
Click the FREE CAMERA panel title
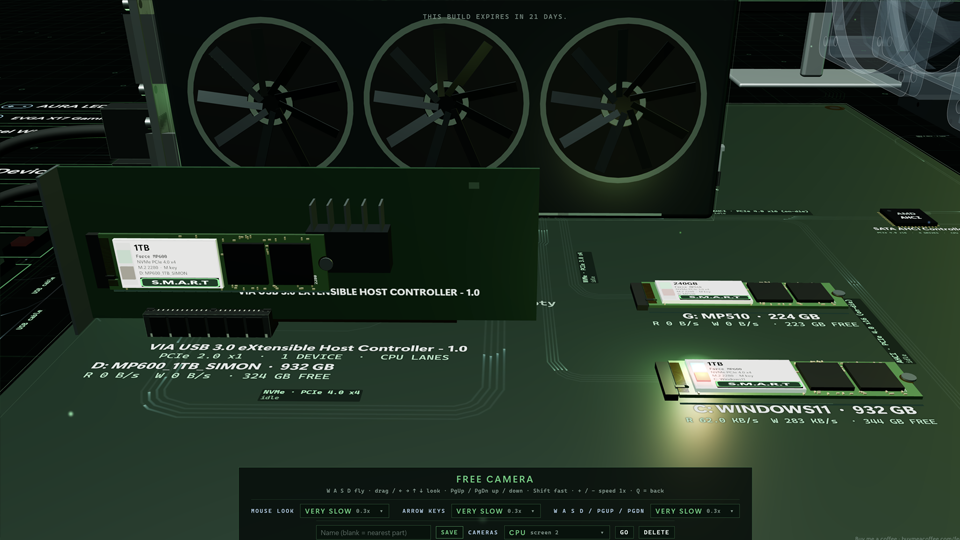click(495, 479)
